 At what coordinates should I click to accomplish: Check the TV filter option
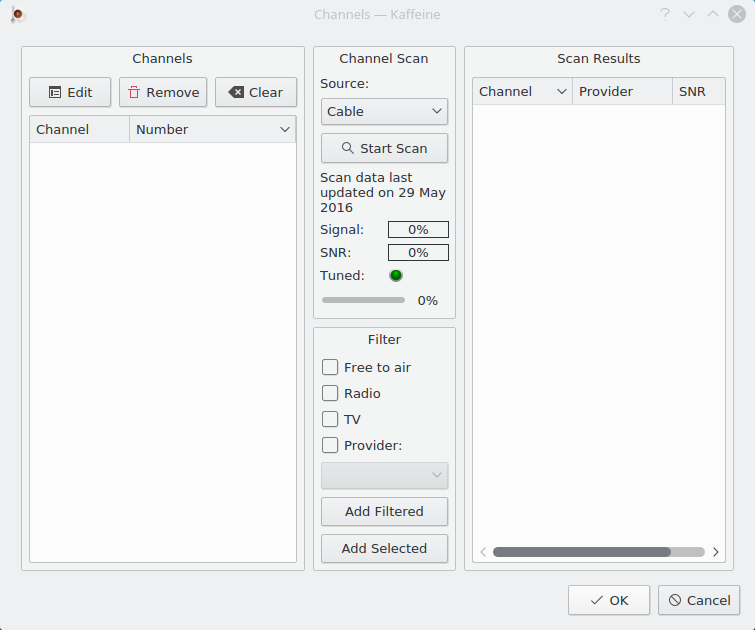(330, 419)
